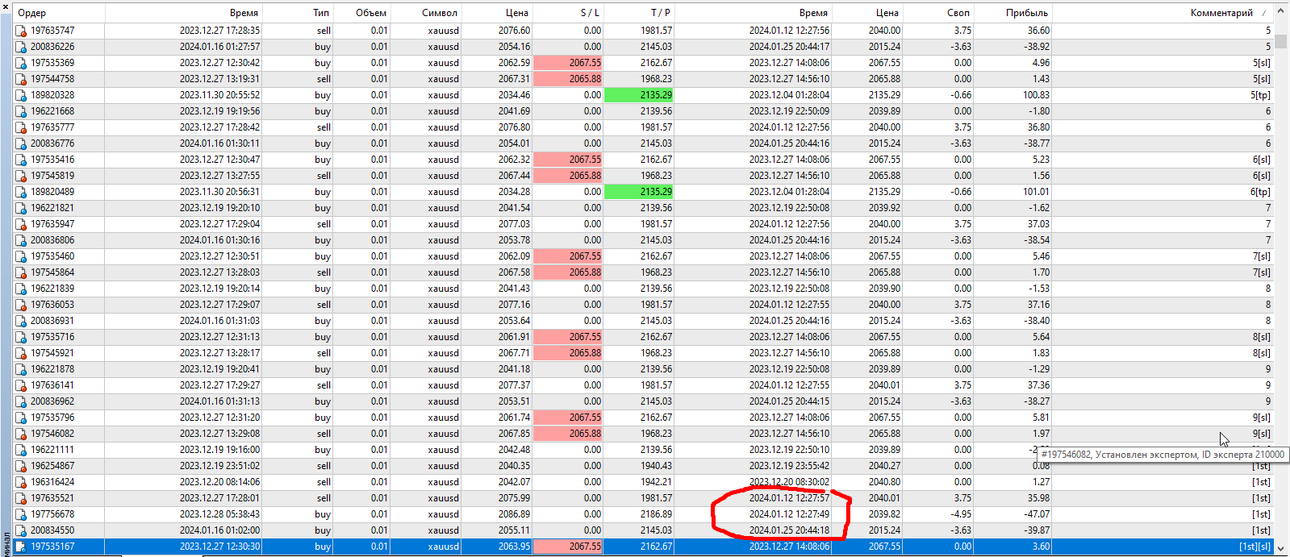Click the order icon beside order 197635777
Image resolution: width=1290 pixels, height=557 pixels.
click(21, 127)
